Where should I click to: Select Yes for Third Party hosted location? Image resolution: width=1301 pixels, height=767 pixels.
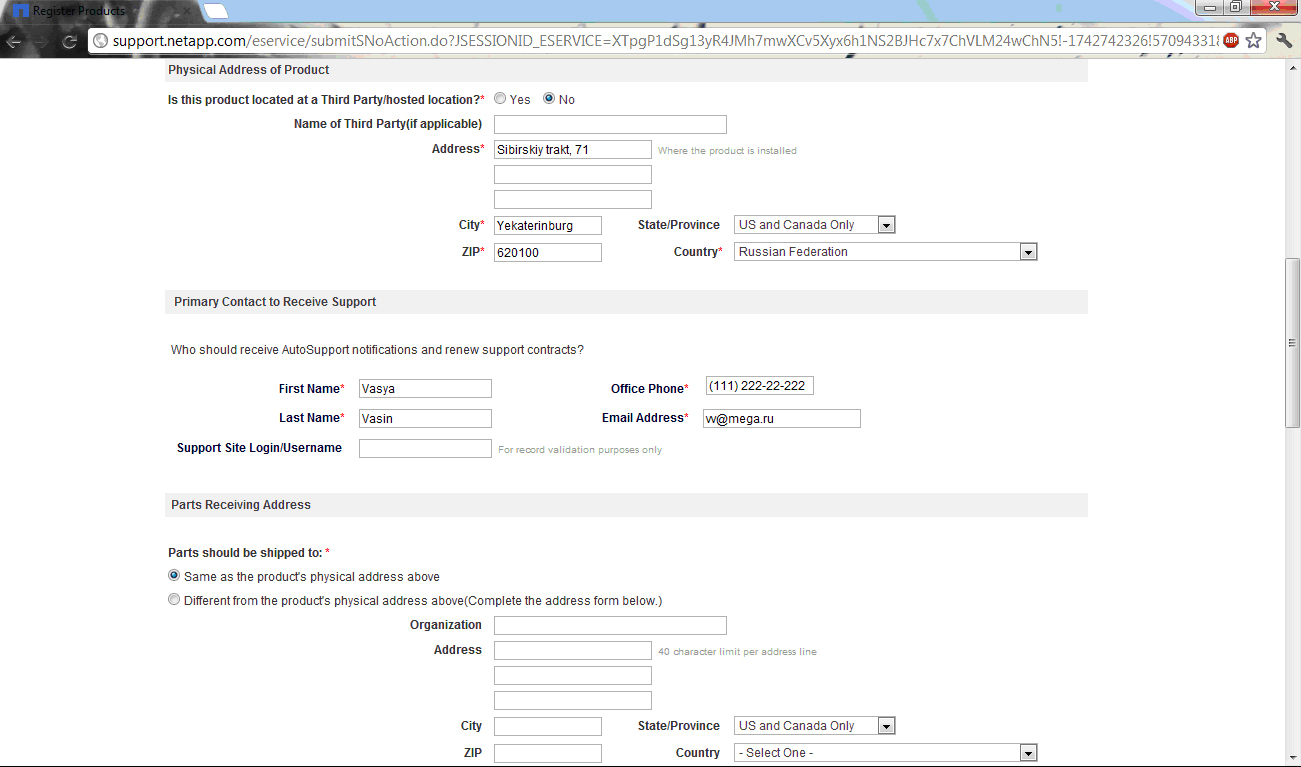point(500,99)
